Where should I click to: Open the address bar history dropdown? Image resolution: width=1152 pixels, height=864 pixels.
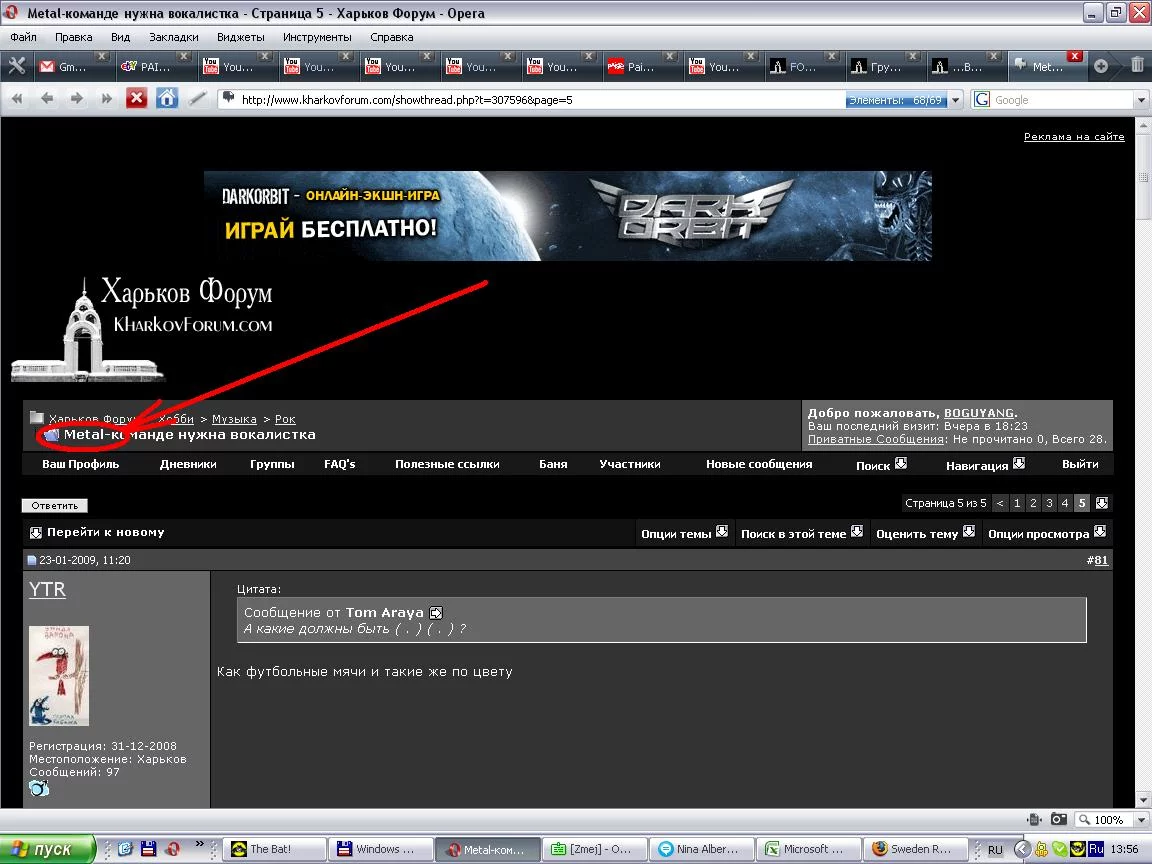pos(955,100)
